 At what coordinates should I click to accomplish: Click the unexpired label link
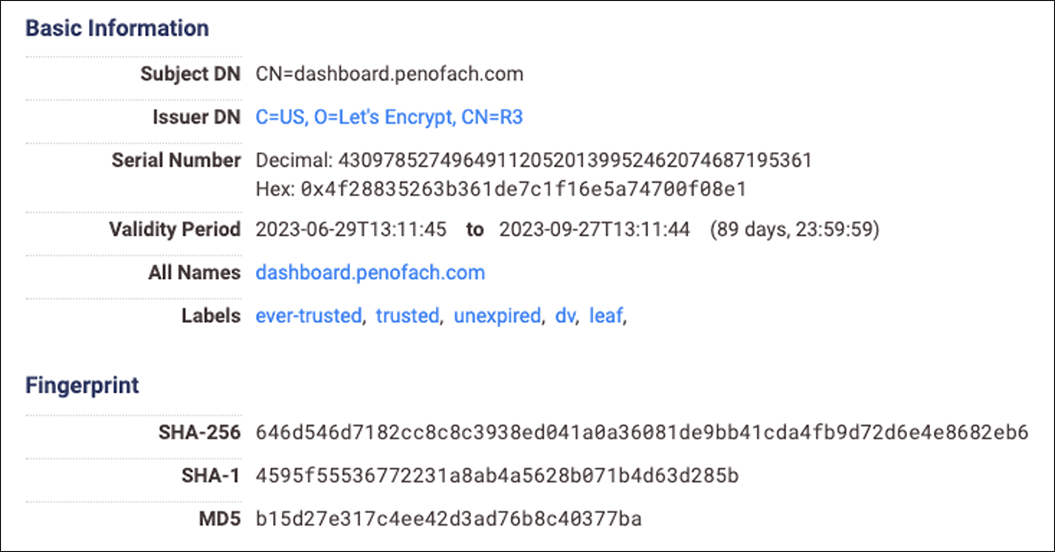pyautogui.click(x=497, y=315)
